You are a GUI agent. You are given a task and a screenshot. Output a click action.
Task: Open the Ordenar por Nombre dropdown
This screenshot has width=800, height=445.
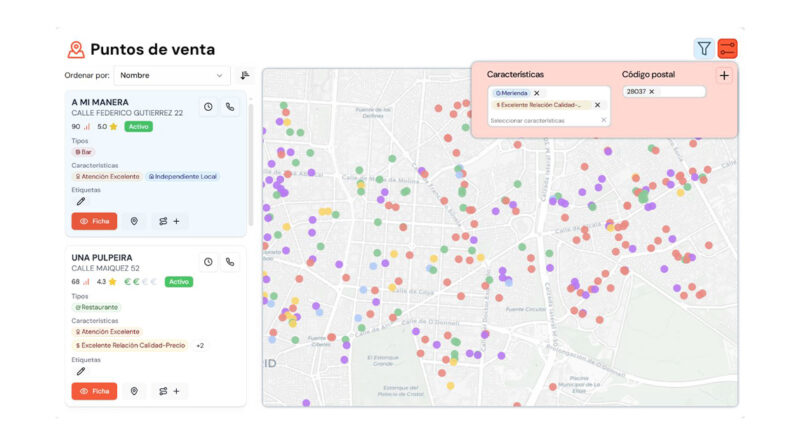pyautogui.click(x=171, y=75)
